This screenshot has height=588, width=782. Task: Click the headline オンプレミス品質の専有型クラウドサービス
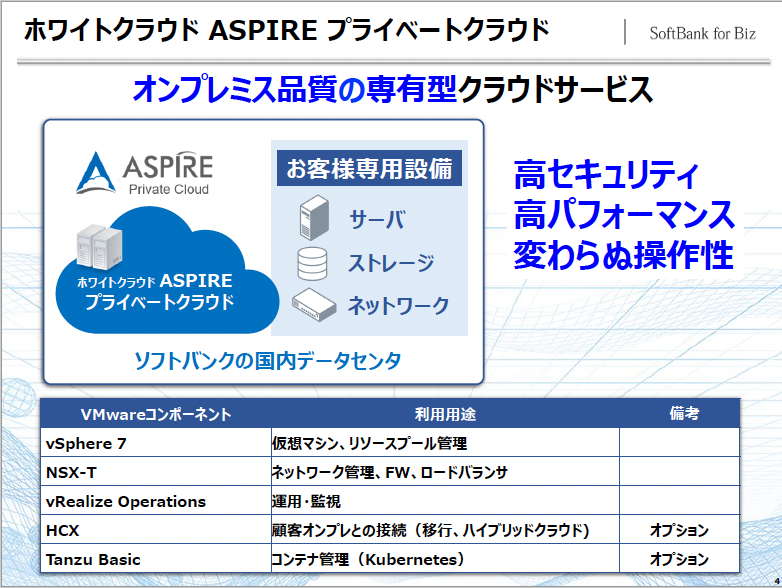click(392, 89)
